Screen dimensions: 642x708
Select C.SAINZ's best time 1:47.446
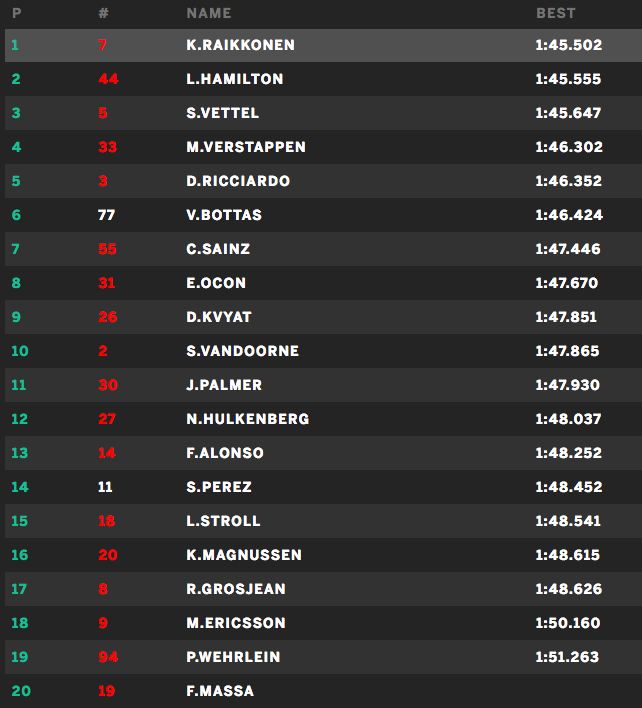pos(566,249)
